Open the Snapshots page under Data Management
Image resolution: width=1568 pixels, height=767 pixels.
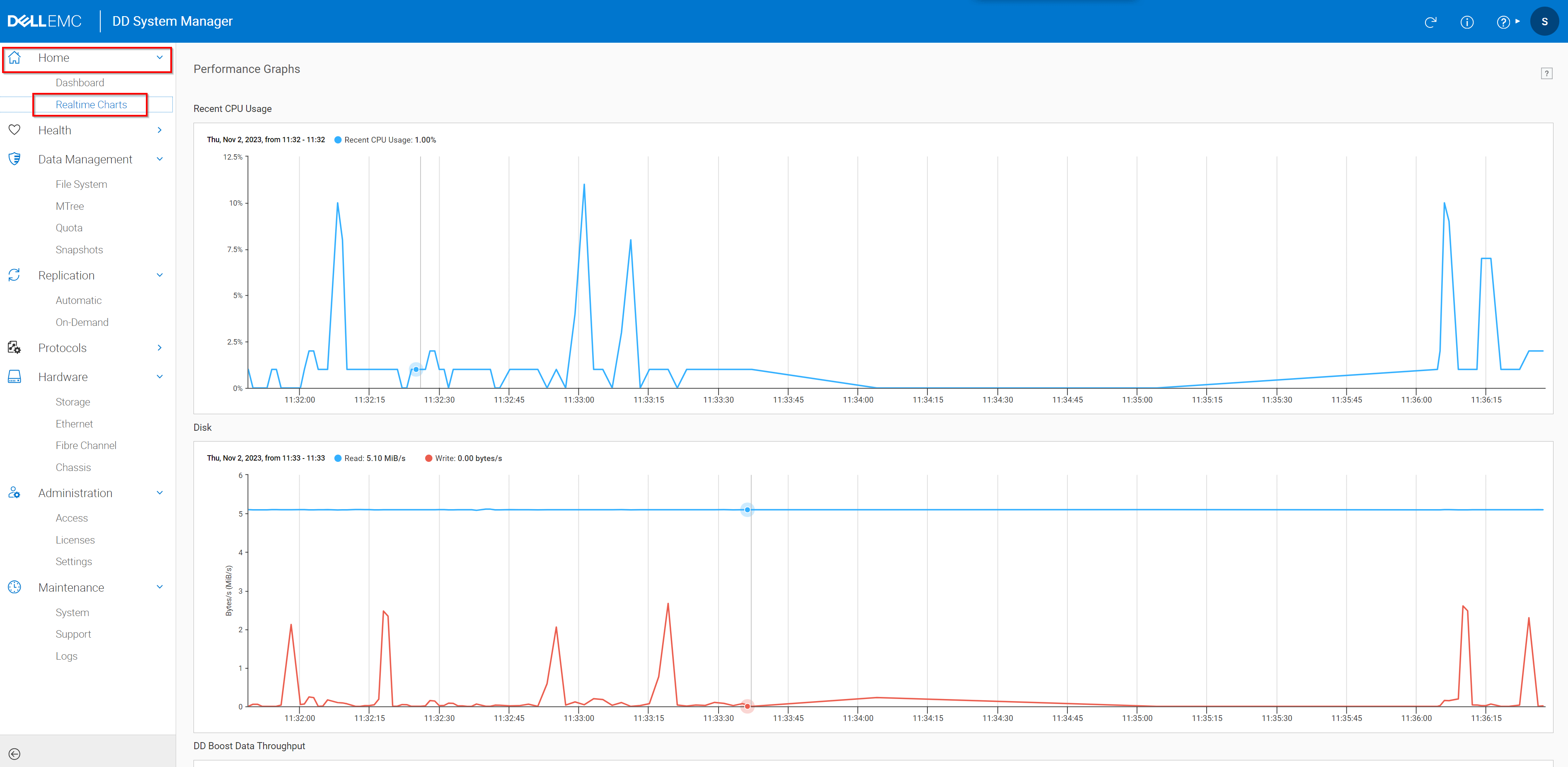[x=79, y=249]
